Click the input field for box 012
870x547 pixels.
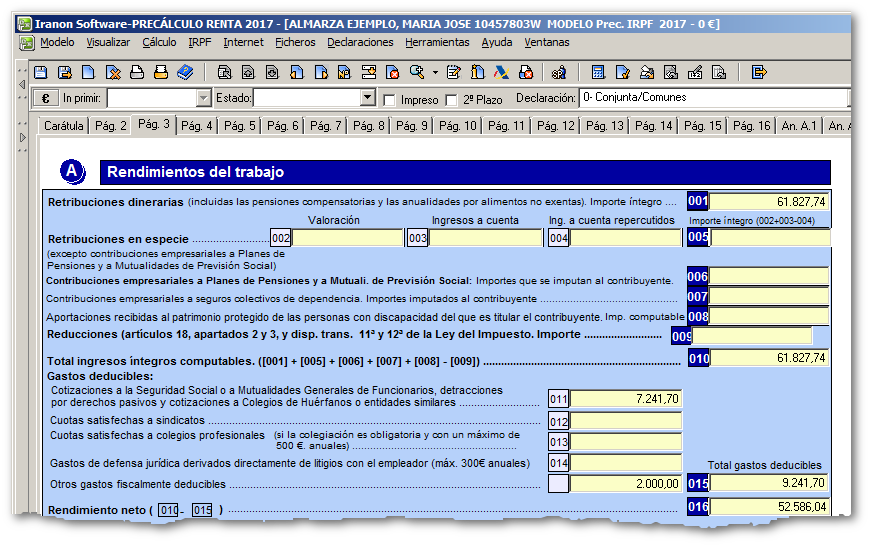pos(625,421)
